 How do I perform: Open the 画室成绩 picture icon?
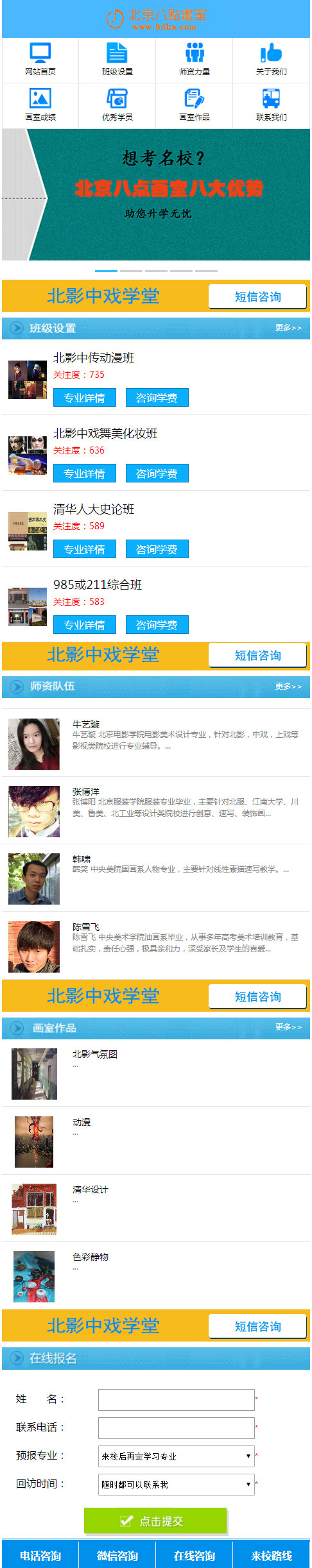[x=40, y=98]
